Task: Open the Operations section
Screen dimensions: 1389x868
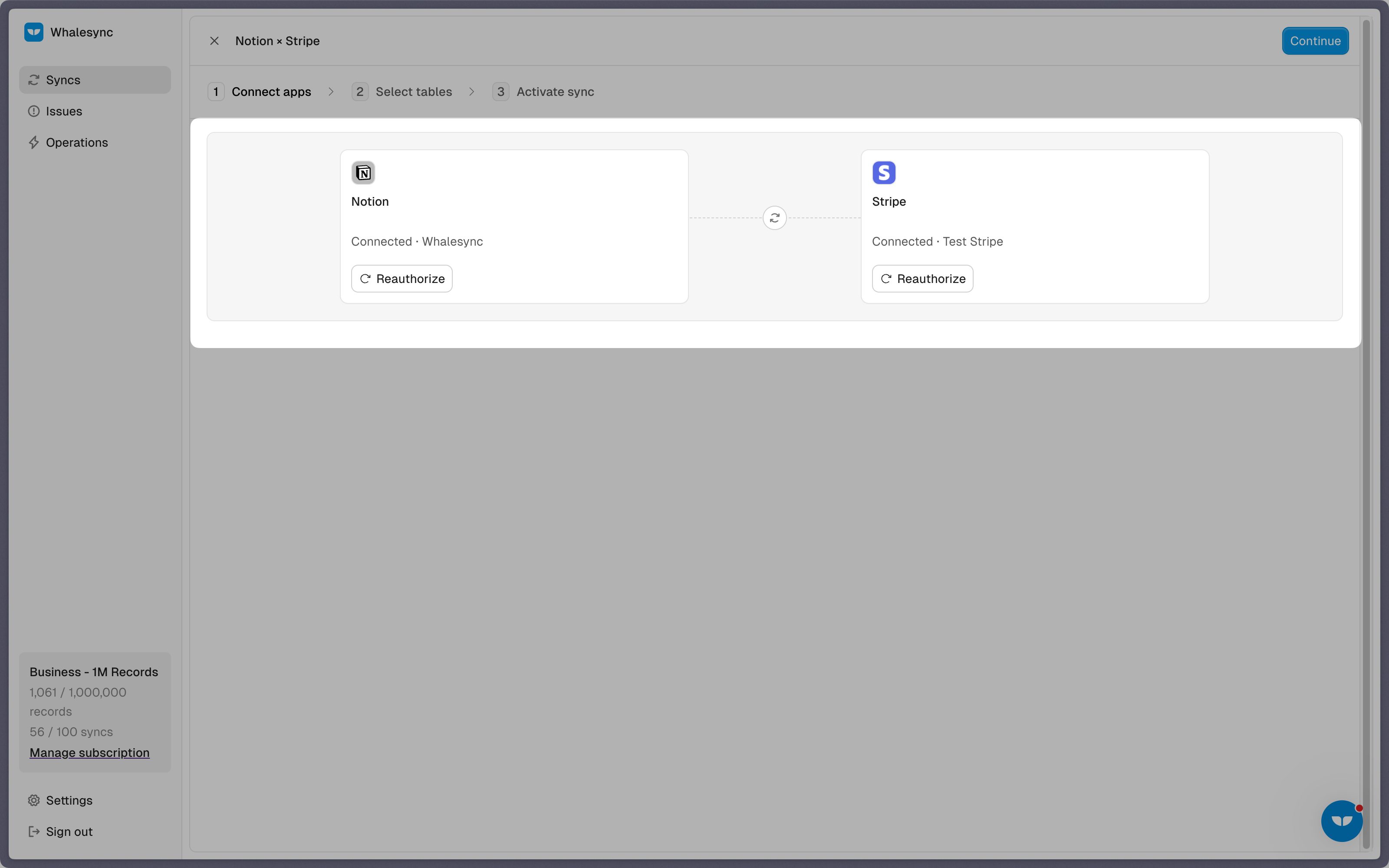Action: point(95,142)
